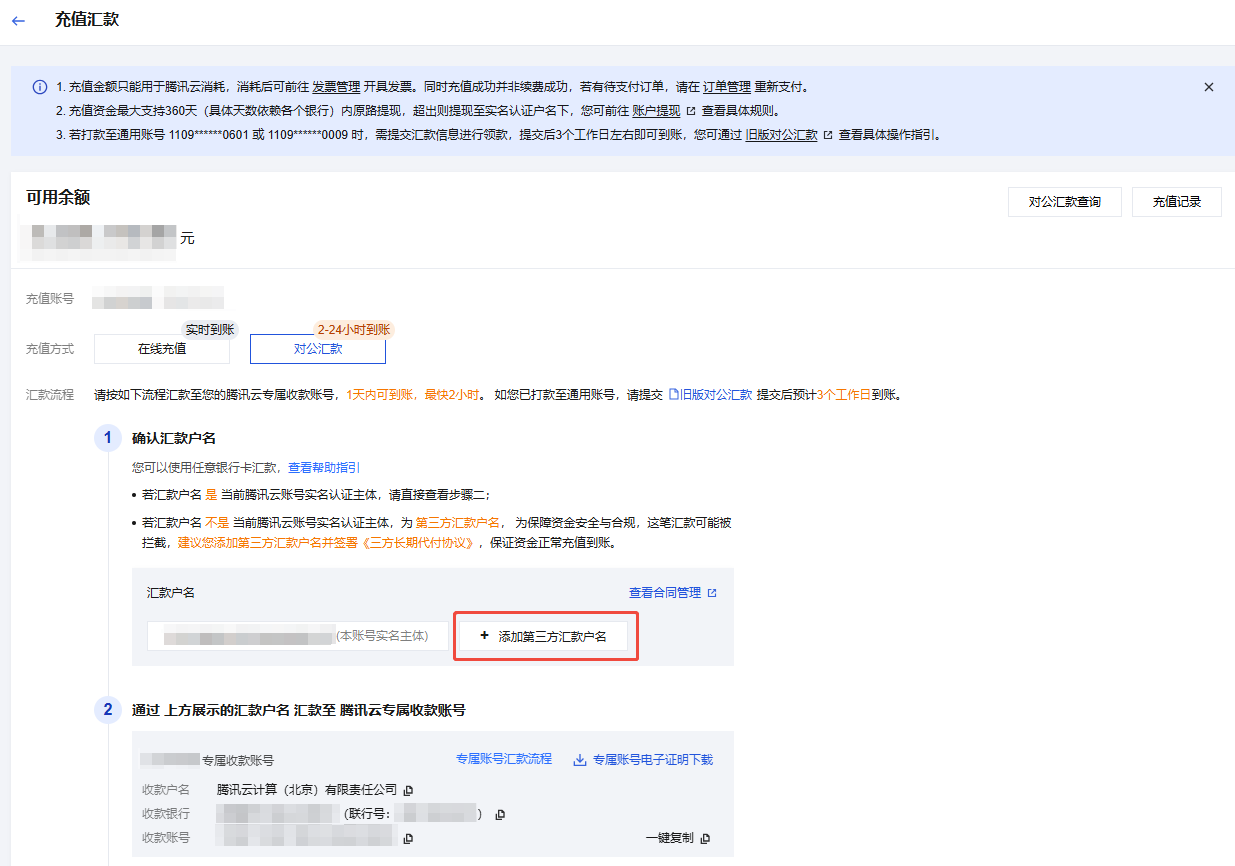Open the 《三方长期代付协议》 text link
The height and width of the screenshot is (866, 1235).
coord(420,543)
